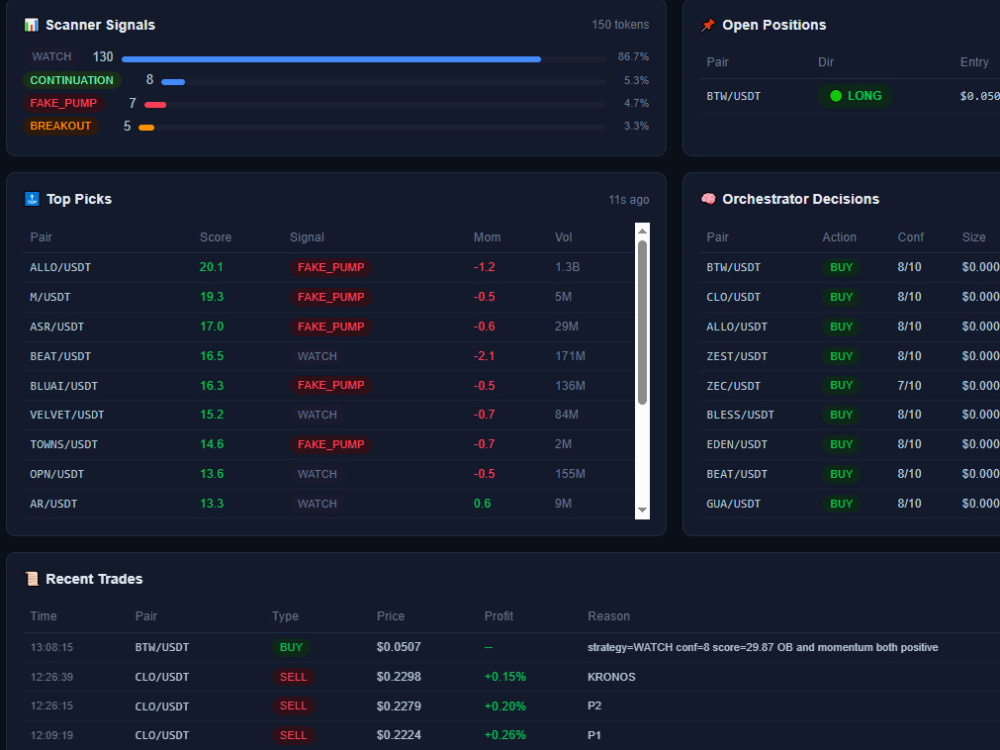Click the strategy=WATCH reason text
This screenshot has height=750, width=1000.
pos(763,647)
